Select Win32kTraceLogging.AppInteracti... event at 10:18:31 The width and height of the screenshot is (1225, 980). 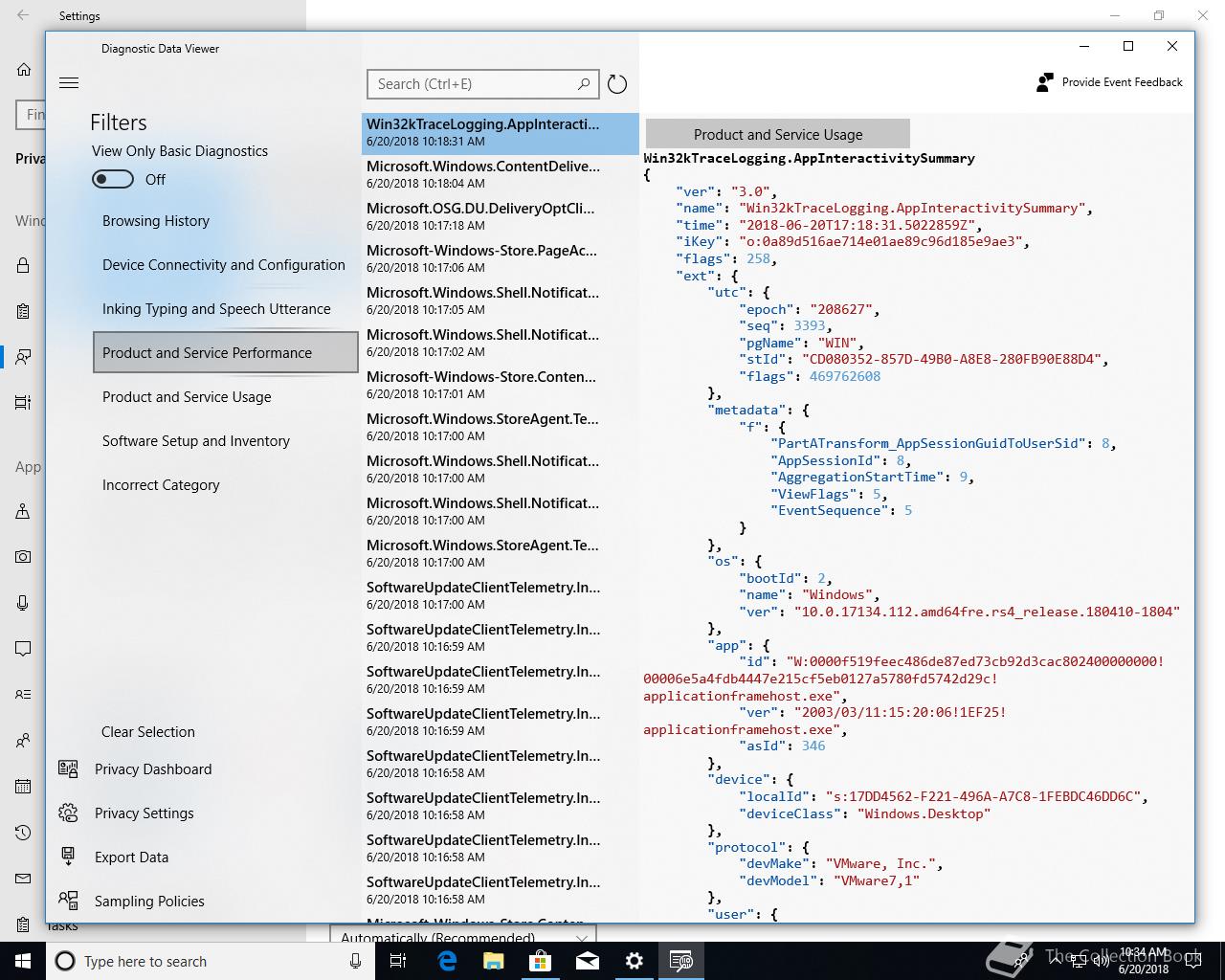click(500, 133)
